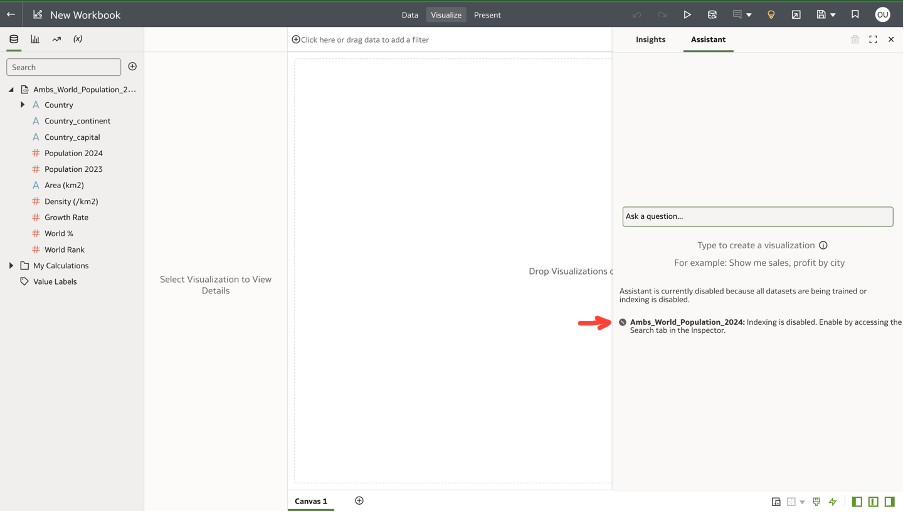
Task: Expand the Country column node
Action: (x=22, y=105)
